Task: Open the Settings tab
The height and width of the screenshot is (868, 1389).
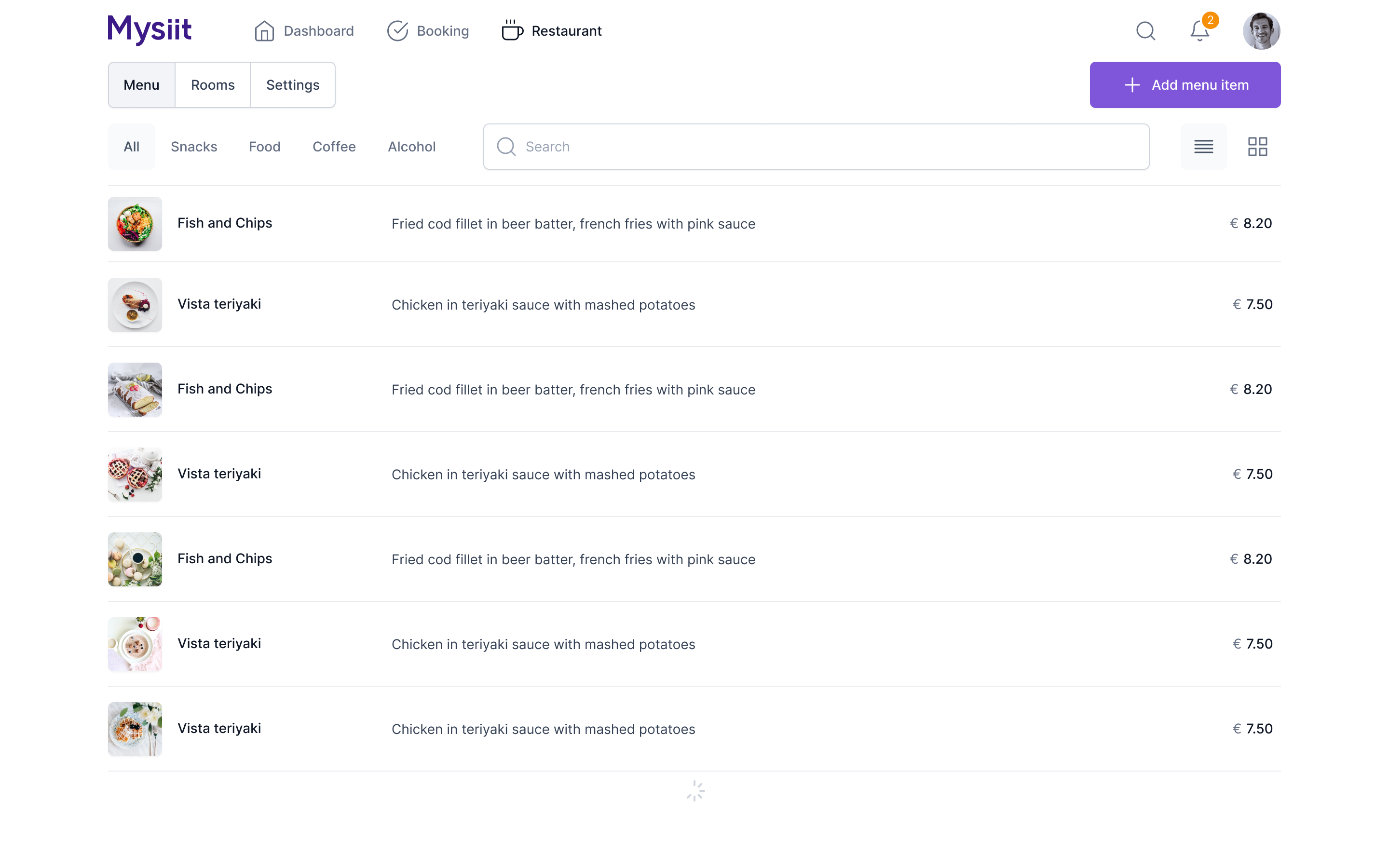Action: tap(293, 85)
